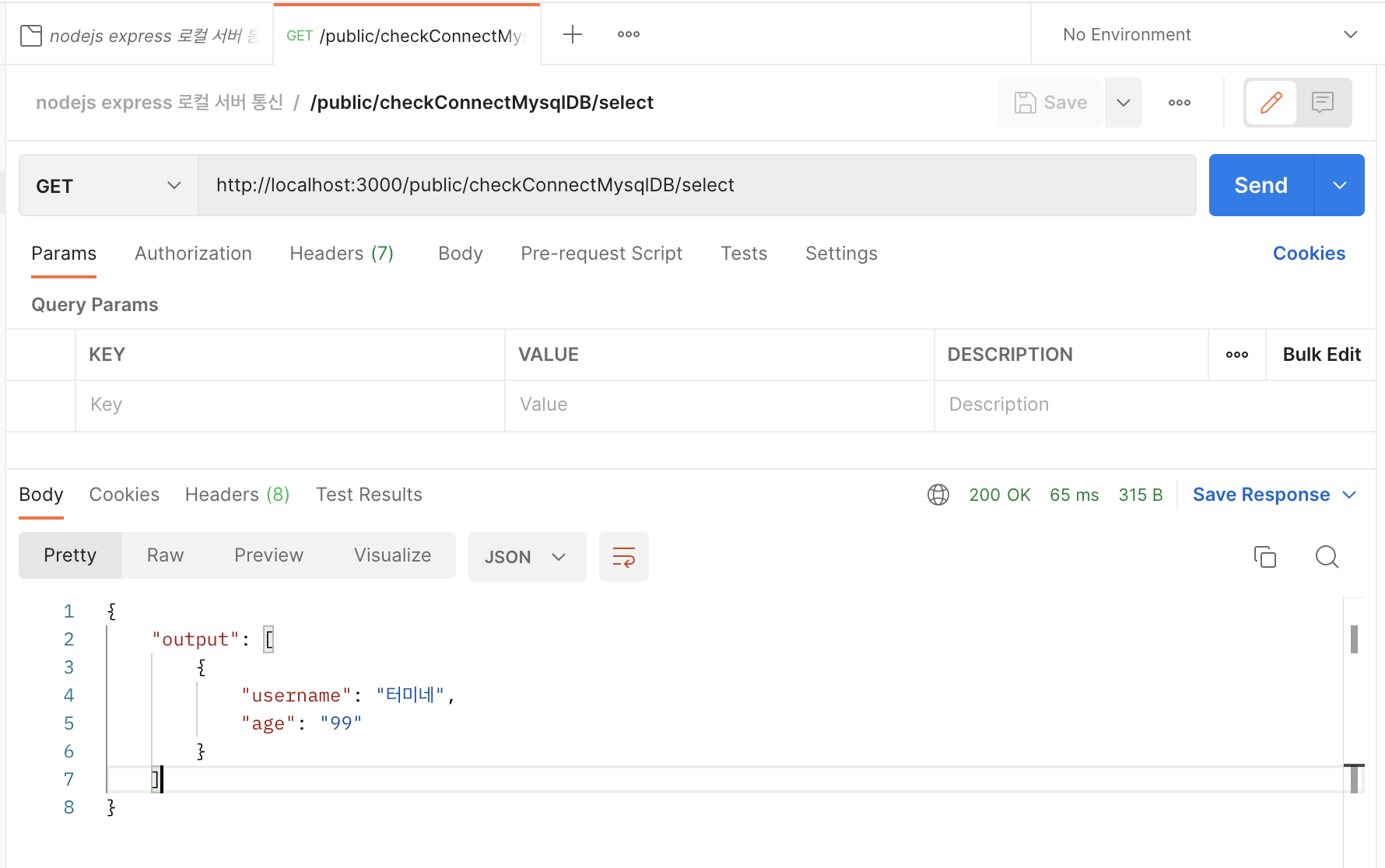Open the GET method dropdown
Image resolution: width=1385 pixels, height=868 pixels.
point(109,186)
